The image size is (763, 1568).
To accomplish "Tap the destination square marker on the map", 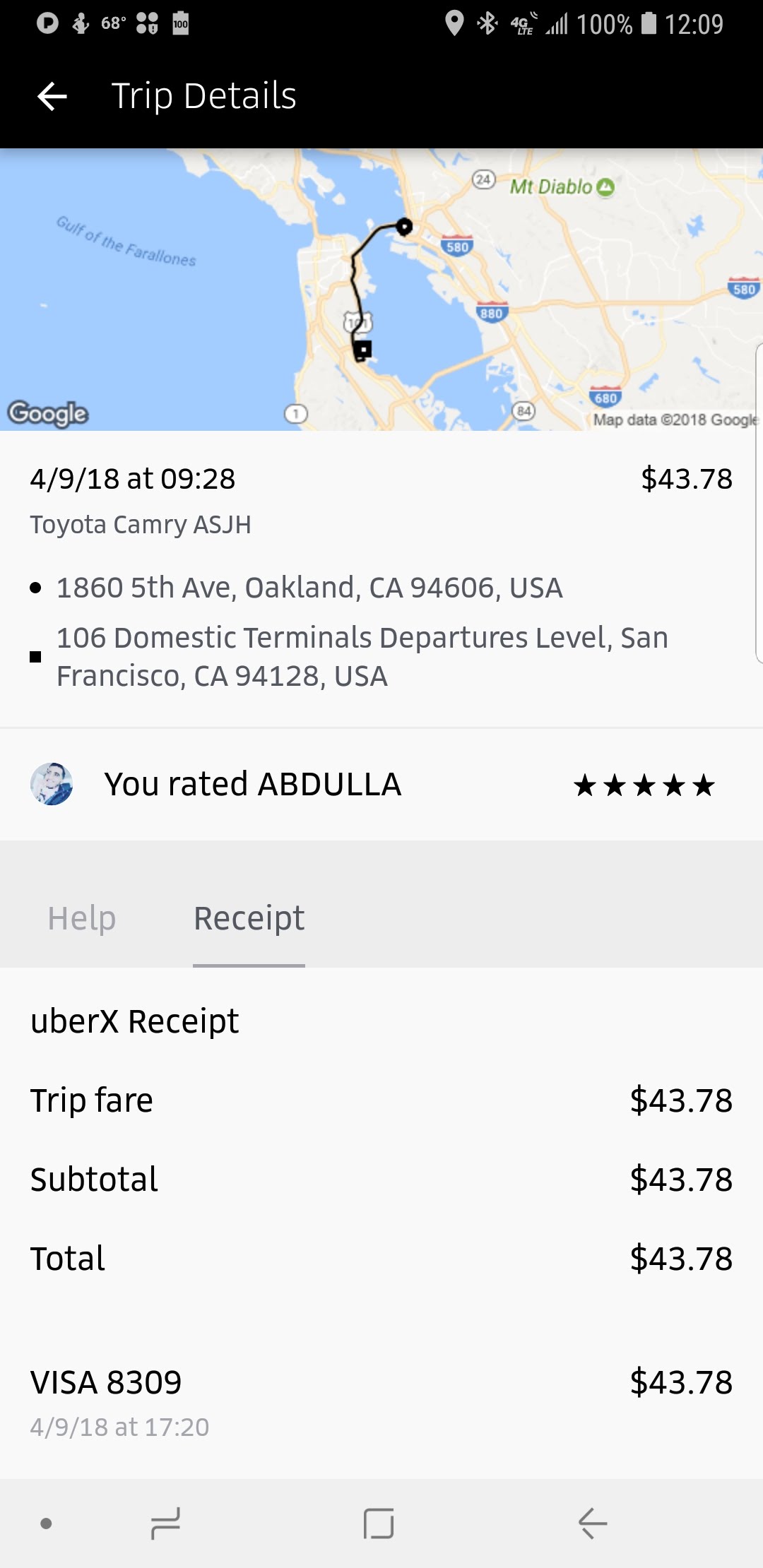I will (363, 349).
